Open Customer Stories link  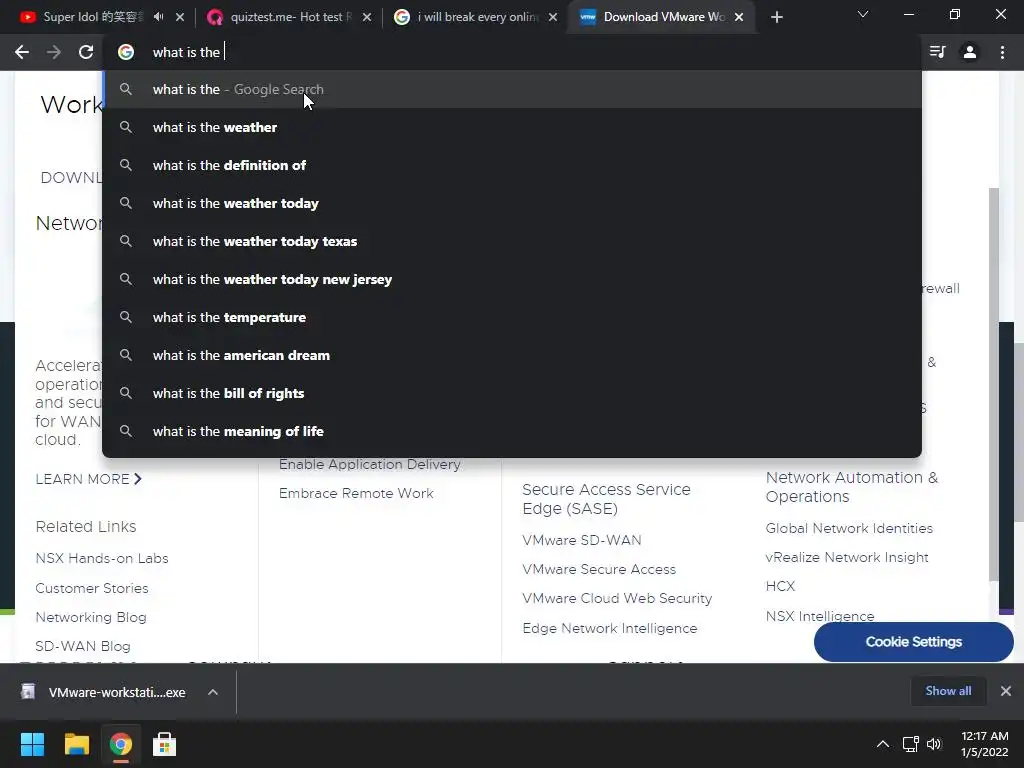click(x=91, y=588)
